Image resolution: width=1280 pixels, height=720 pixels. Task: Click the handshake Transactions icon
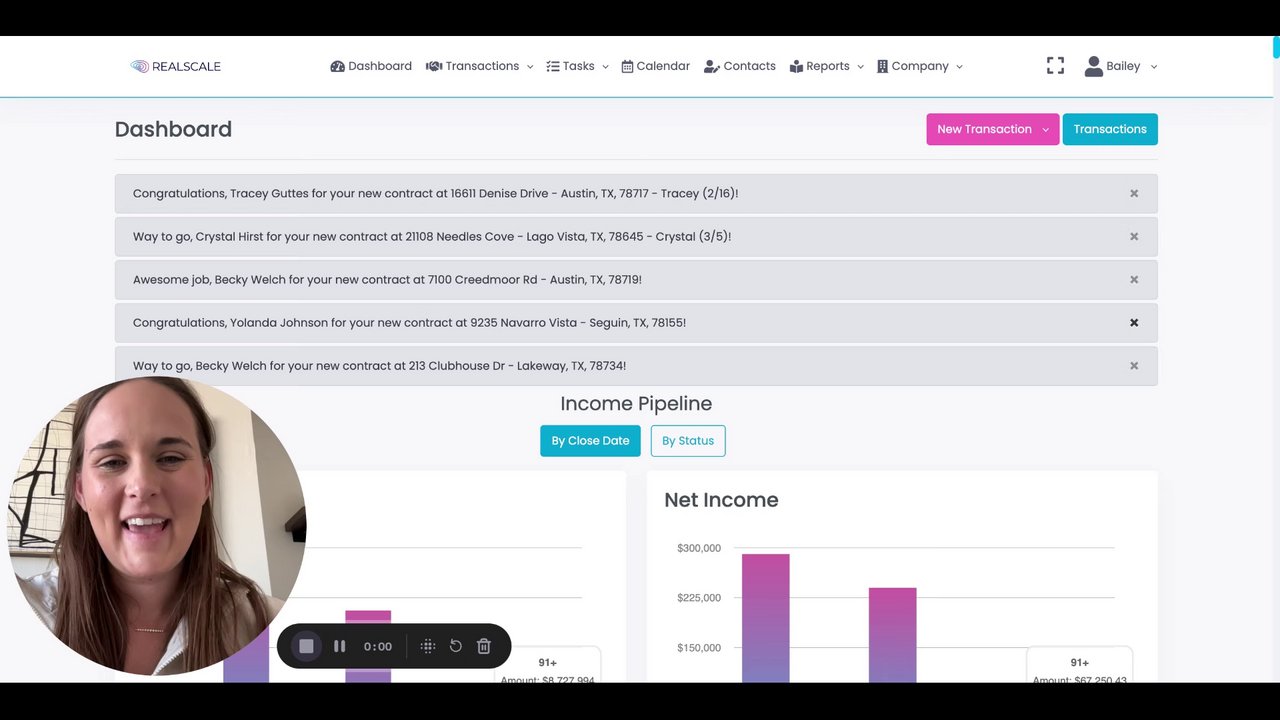[433, 66]
